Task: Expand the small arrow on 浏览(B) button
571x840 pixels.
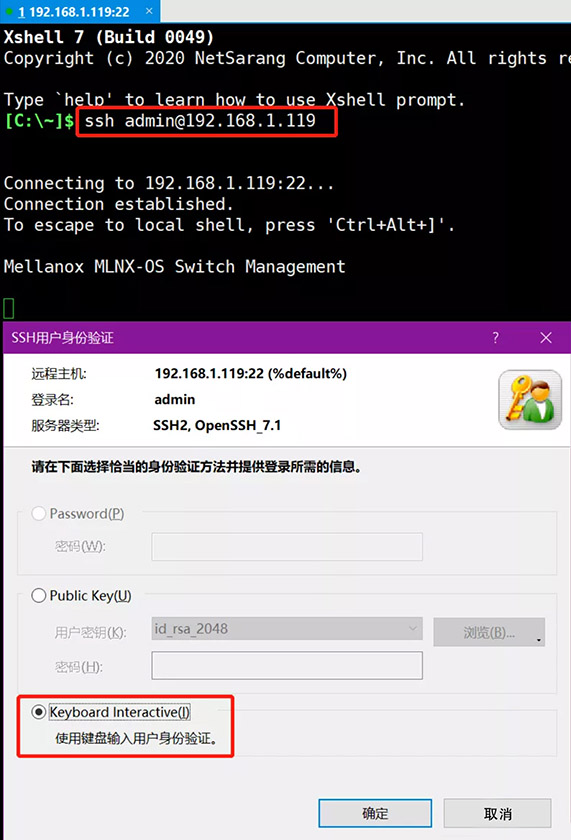Action: pyautogui.click(x=538, y=640)
